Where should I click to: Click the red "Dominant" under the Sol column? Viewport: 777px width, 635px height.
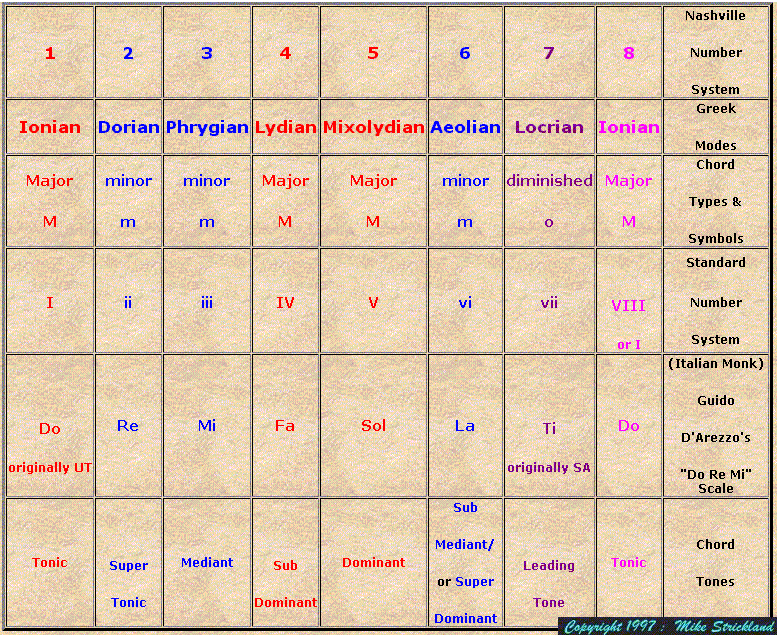click(x=374, y=563)
